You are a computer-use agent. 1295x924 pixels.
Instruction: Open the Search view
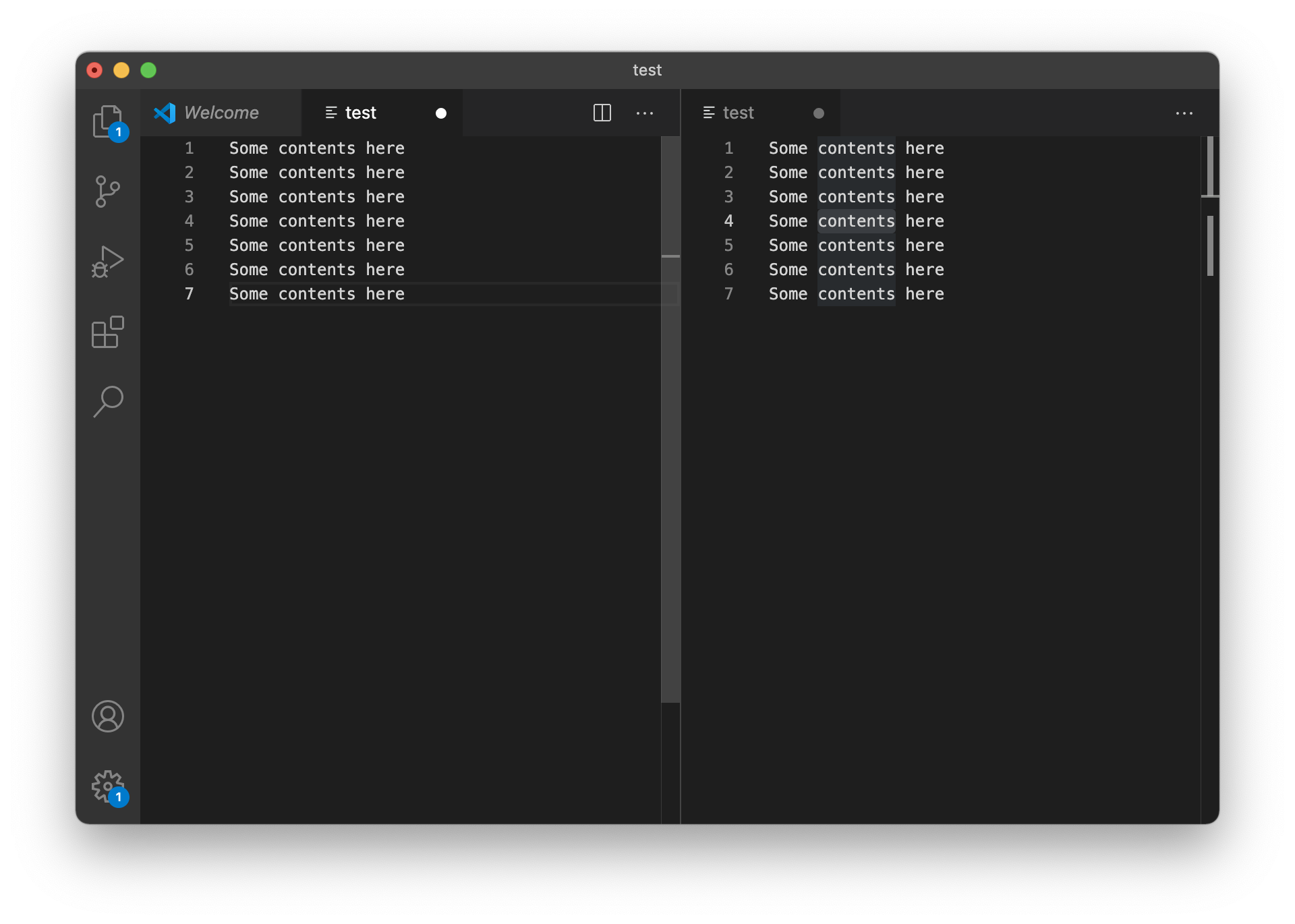[108, 402]
